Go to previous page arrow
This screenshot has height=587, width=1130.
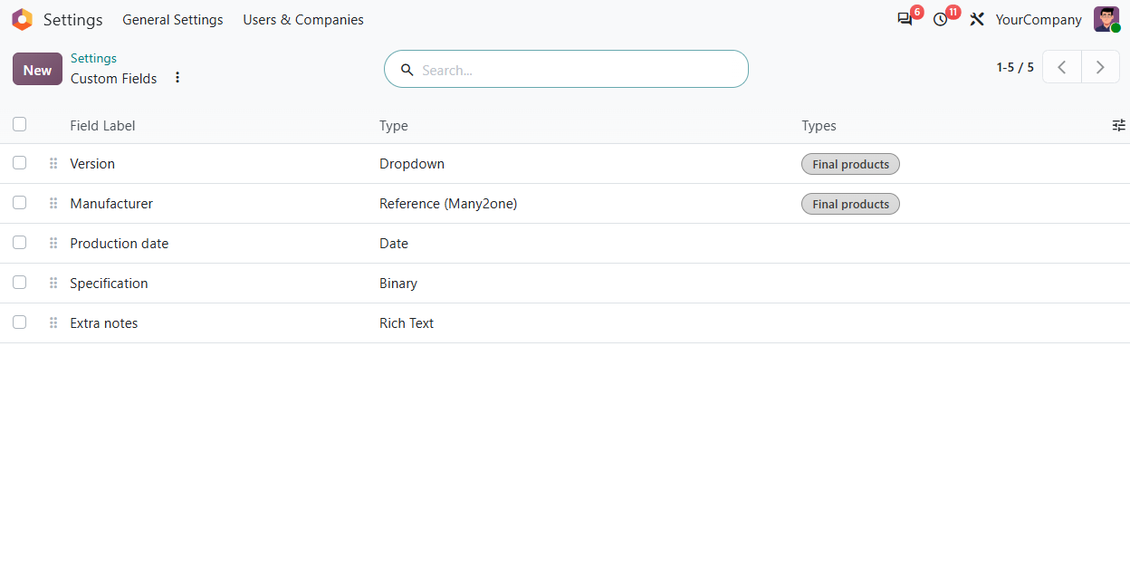[1062, 68]
